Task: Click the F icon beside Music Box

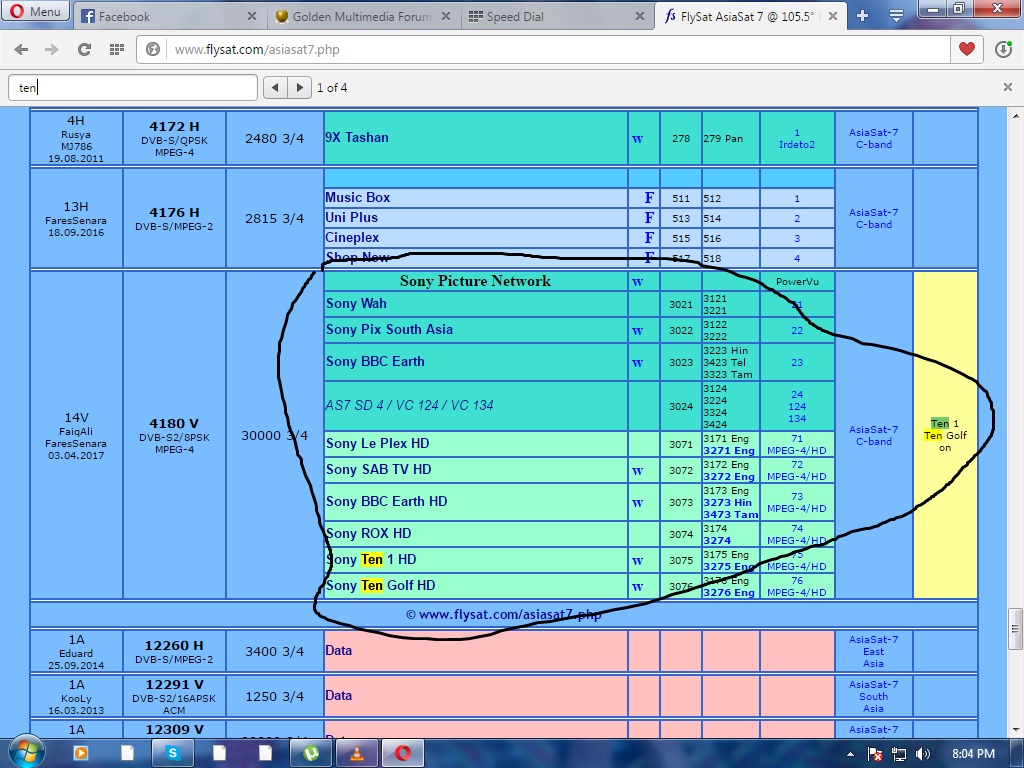Action: point(649,198)
